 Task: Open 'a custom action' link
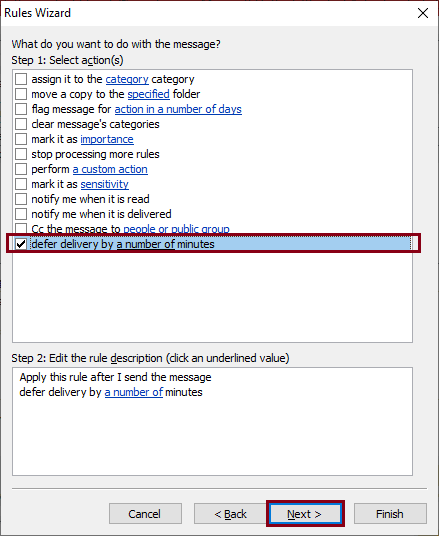(x=110, y=170)
